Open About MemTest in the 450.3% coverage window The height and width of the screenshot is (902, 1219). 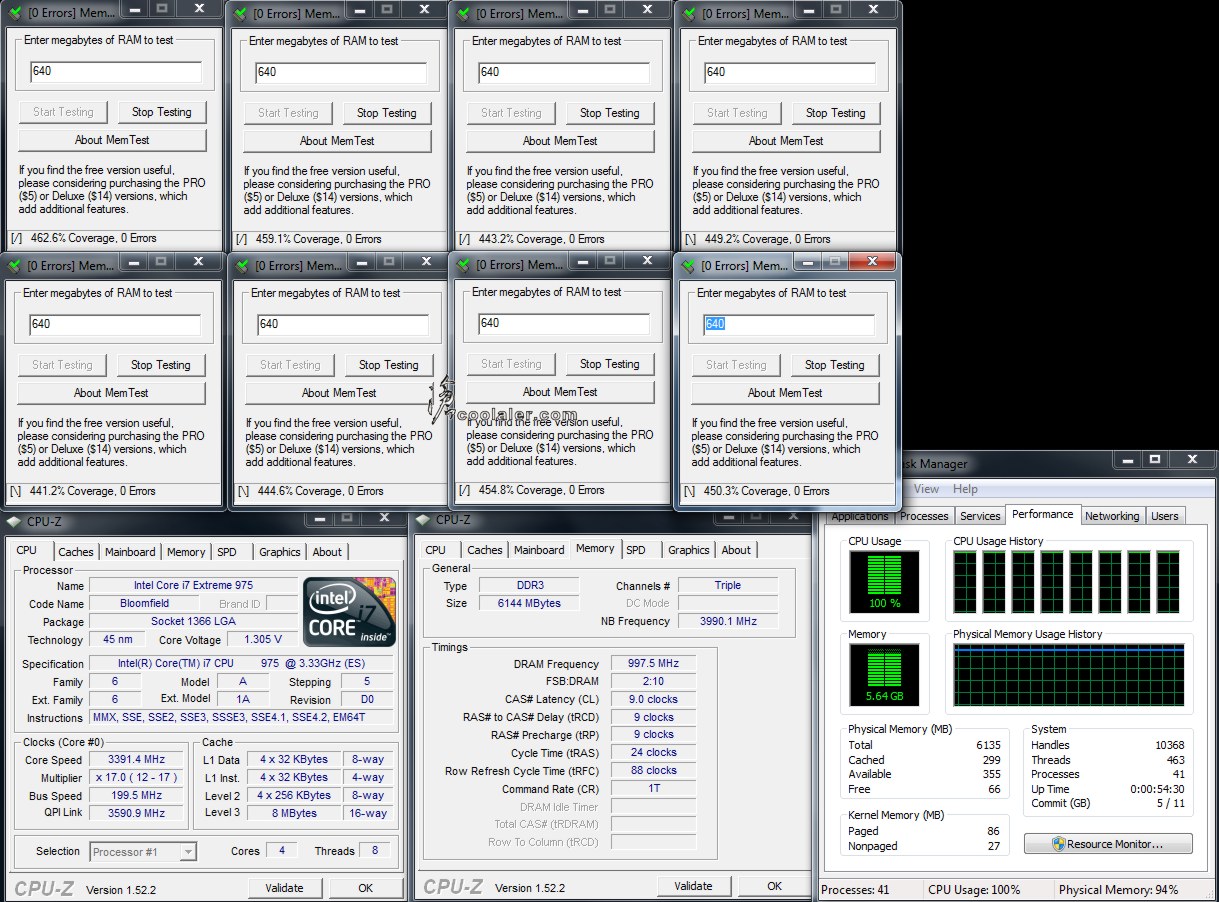point(786,393)
